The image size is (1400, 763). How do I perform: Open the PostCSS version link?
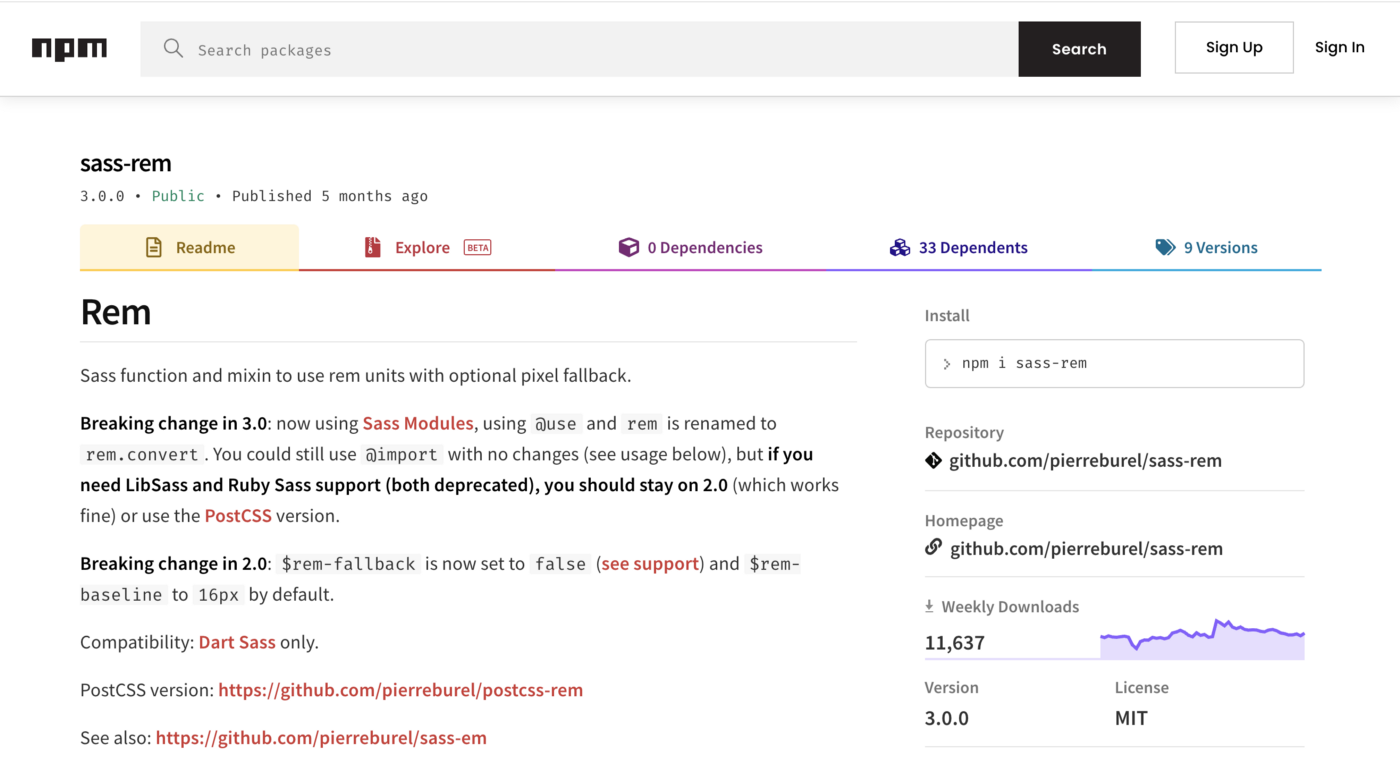click(x=238, y=516)
